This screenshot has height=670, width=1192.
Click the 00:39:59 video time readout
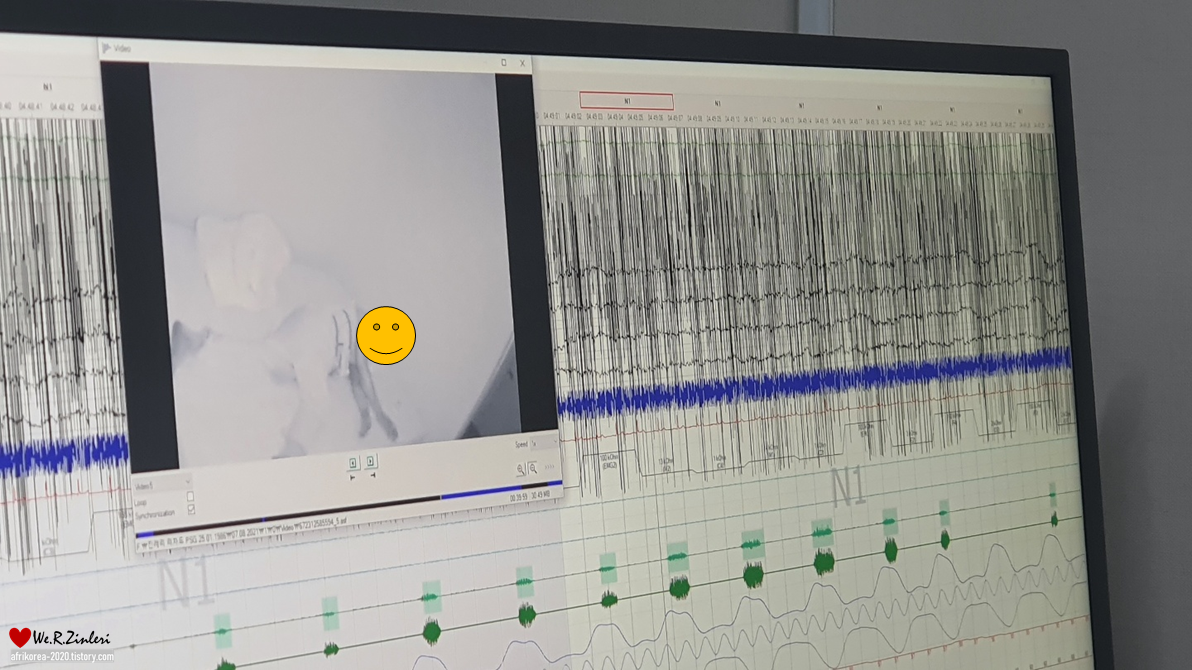point(518,497)
